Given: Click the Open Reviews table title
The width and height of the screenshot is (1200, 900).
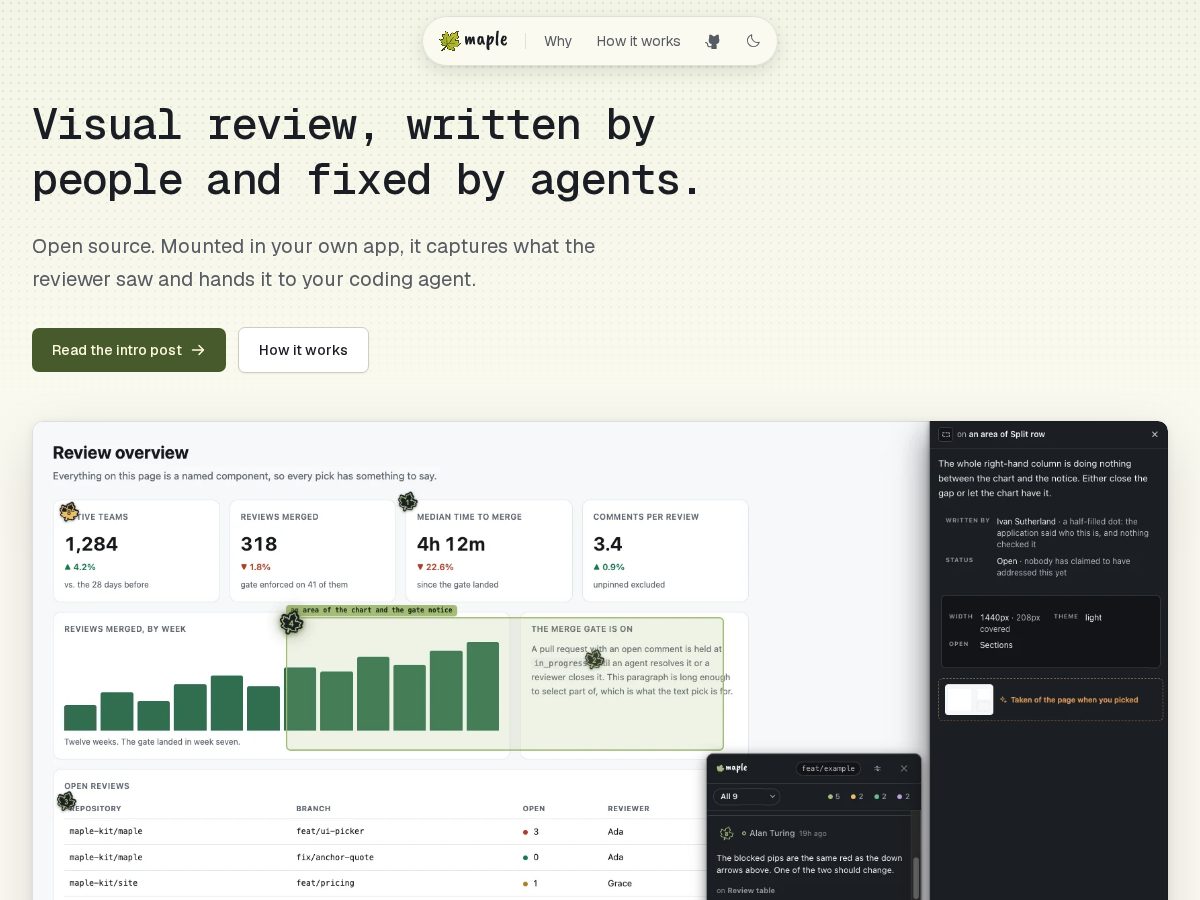Looking at the screenshot, I should pos(97,786).
